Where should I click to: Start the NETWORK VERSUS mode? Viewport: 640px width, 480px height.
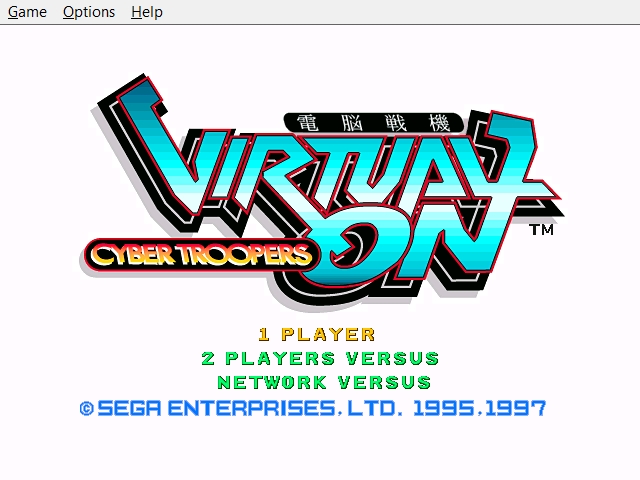(324, 383)
